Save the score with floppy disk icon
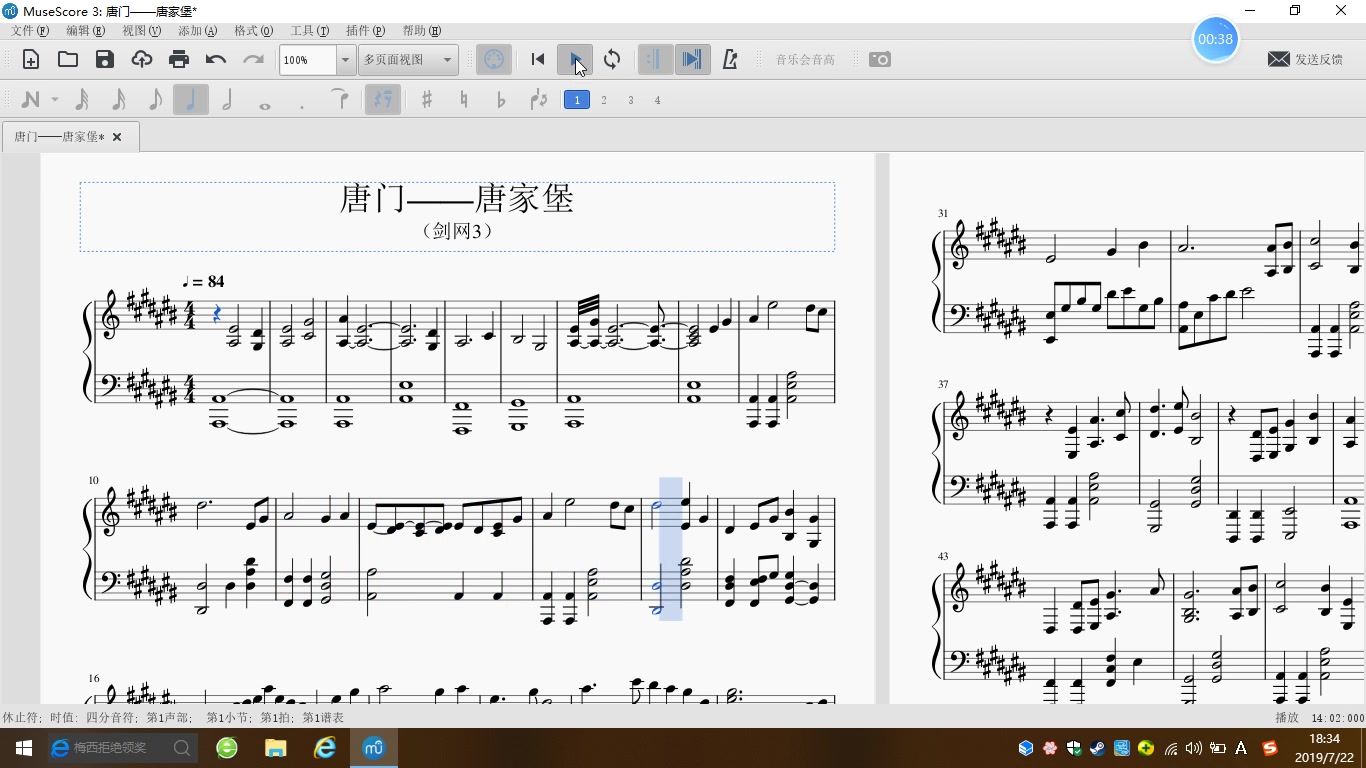 click(x=105, y=60)
